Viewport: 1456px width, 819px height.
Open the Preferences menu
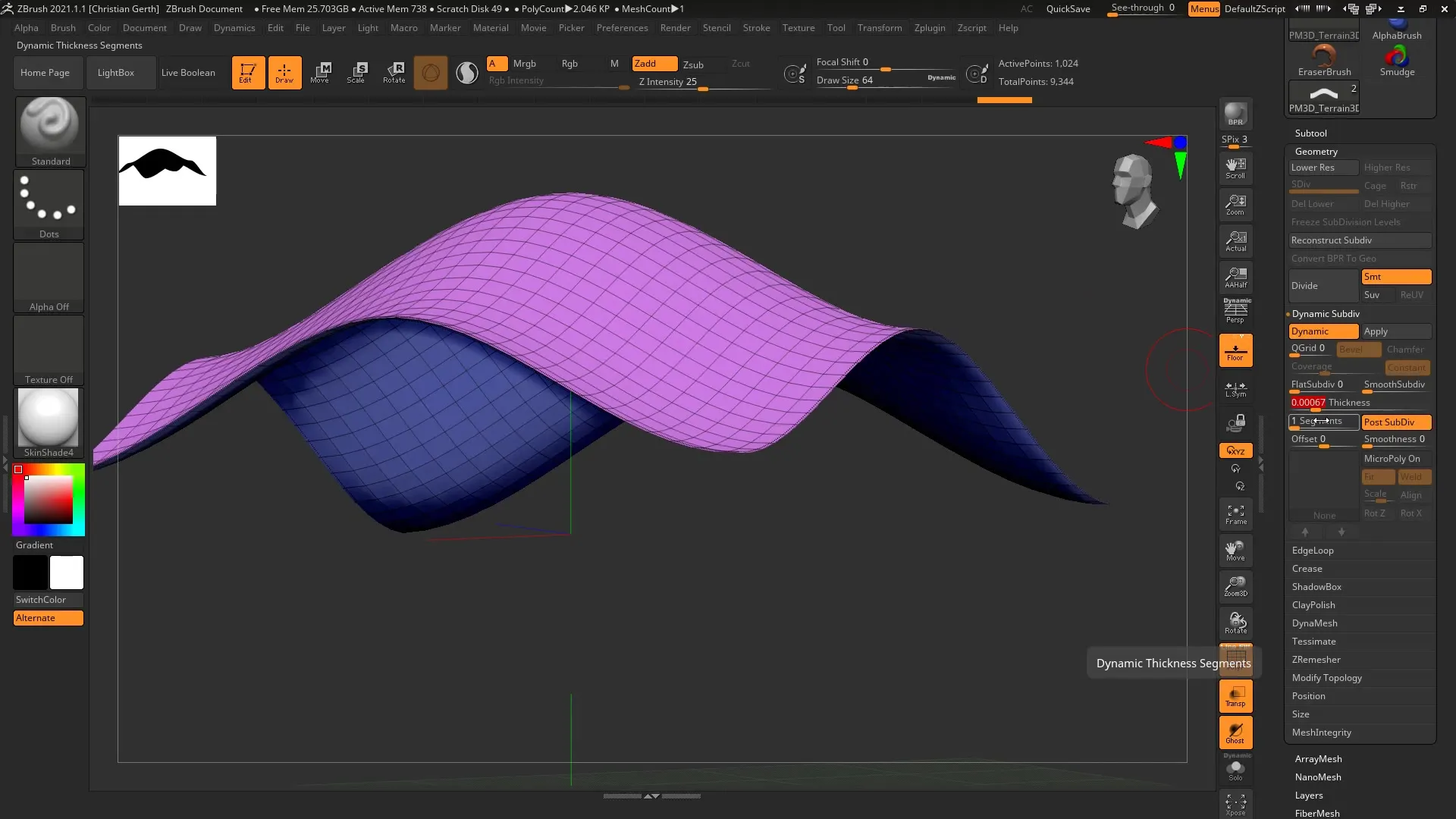(x=622, y=28)
